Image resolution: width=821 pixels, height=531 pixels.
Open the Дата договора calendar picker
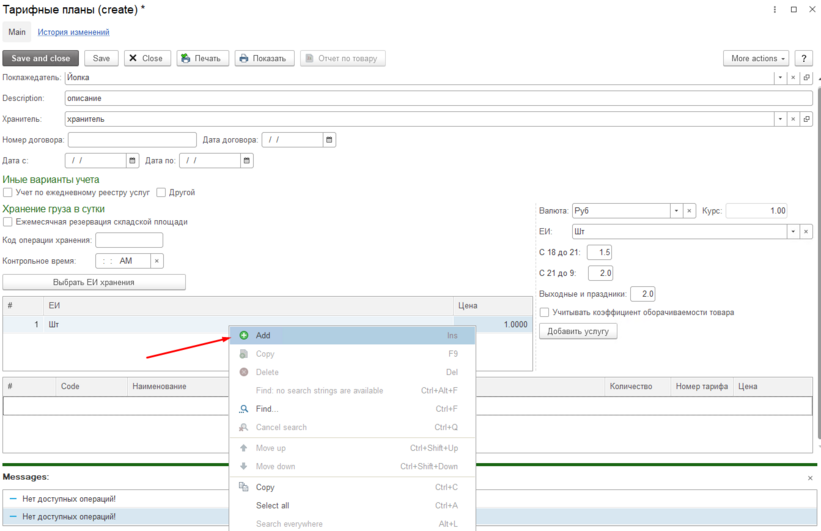click(329, 140)
